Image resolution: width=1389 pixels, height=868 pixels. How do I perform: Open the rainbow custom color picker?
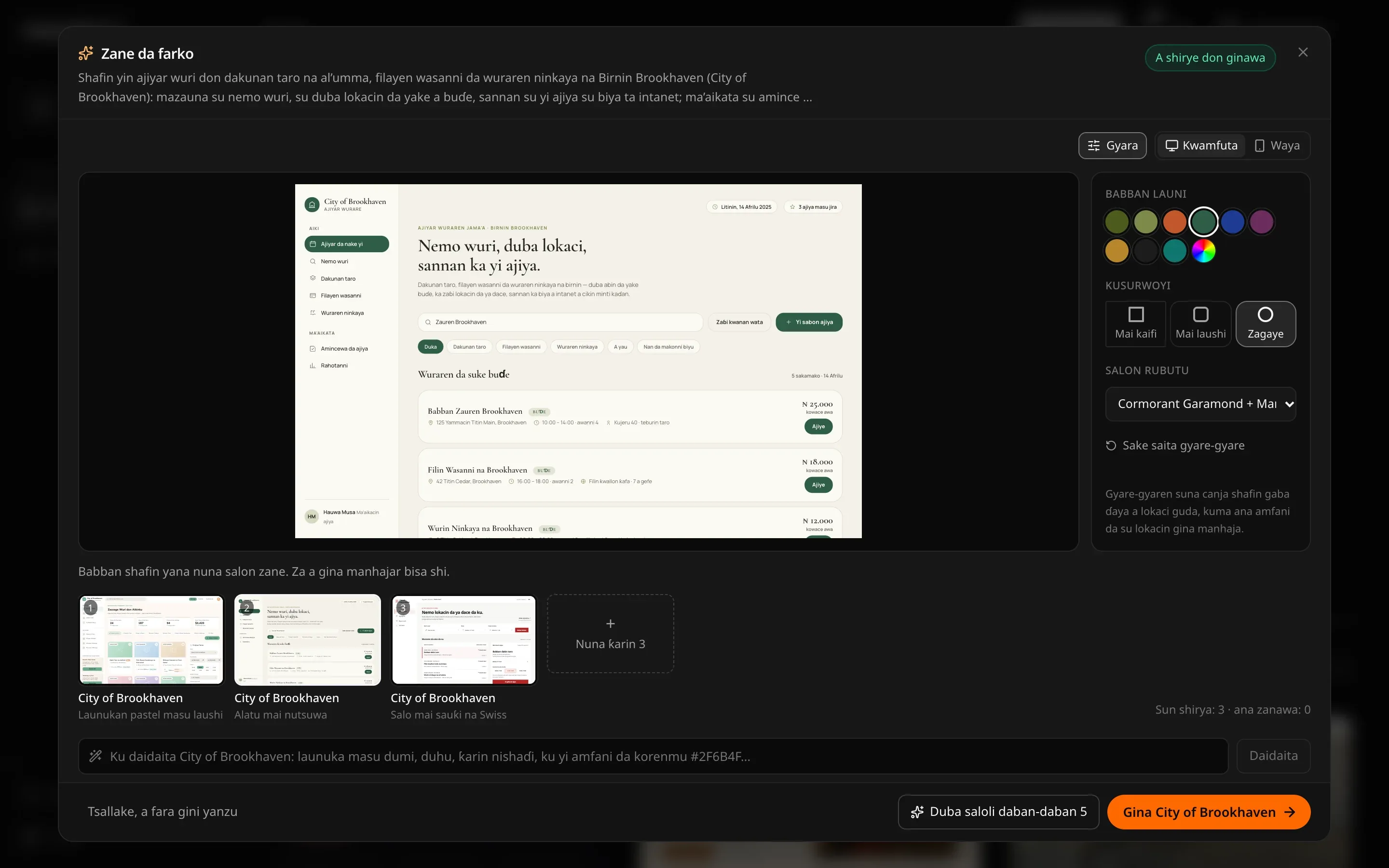[1204, 251]
